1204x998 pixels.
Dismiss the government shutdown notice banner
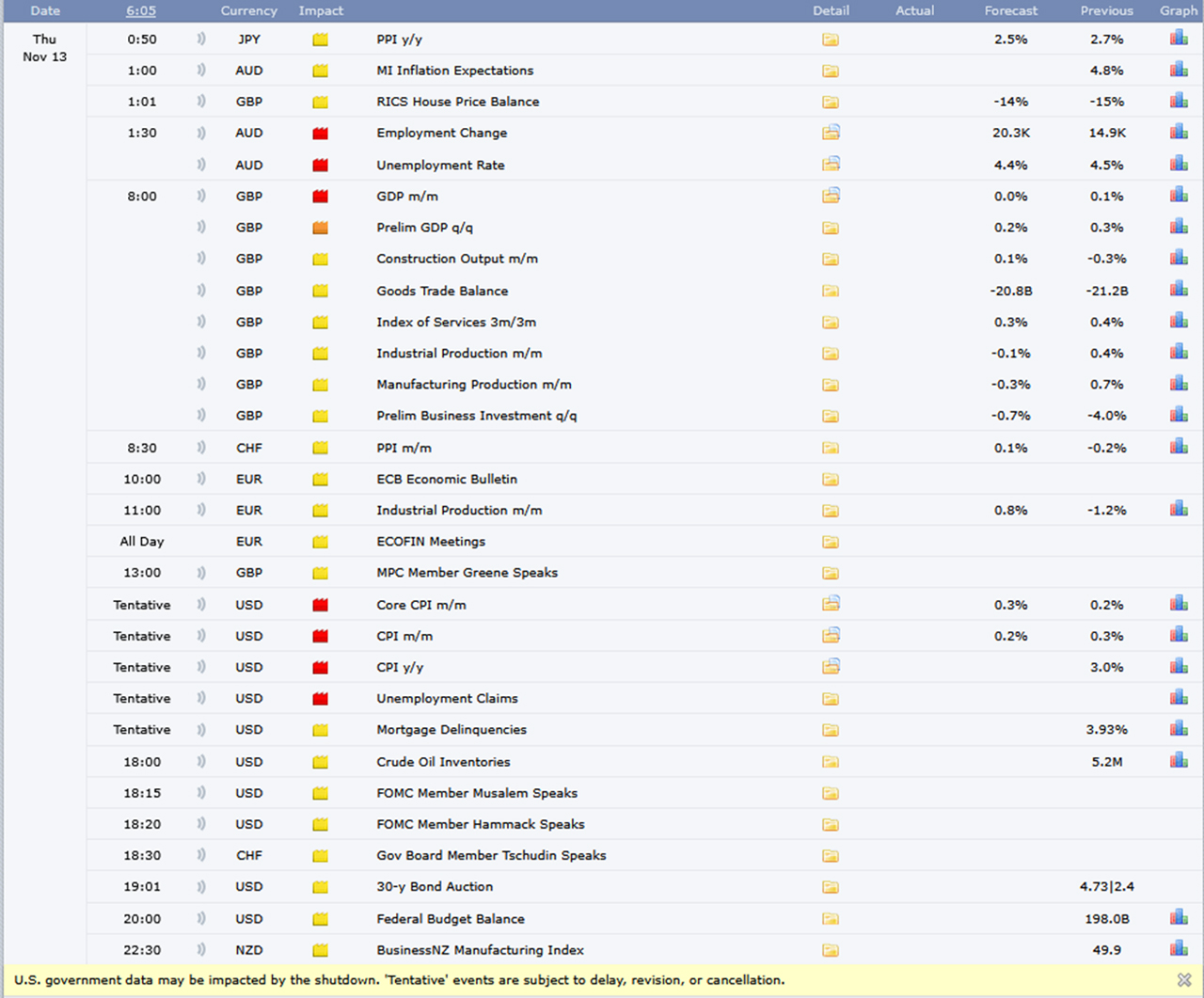1183,979
